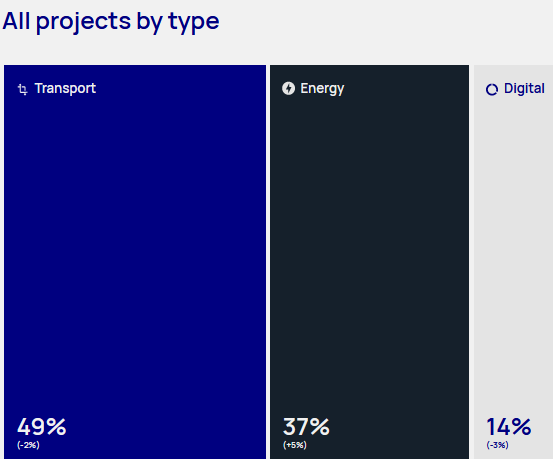Select the near-black Energy bar
The height and width of the screenshot is (459, 553).
[370, 262]
